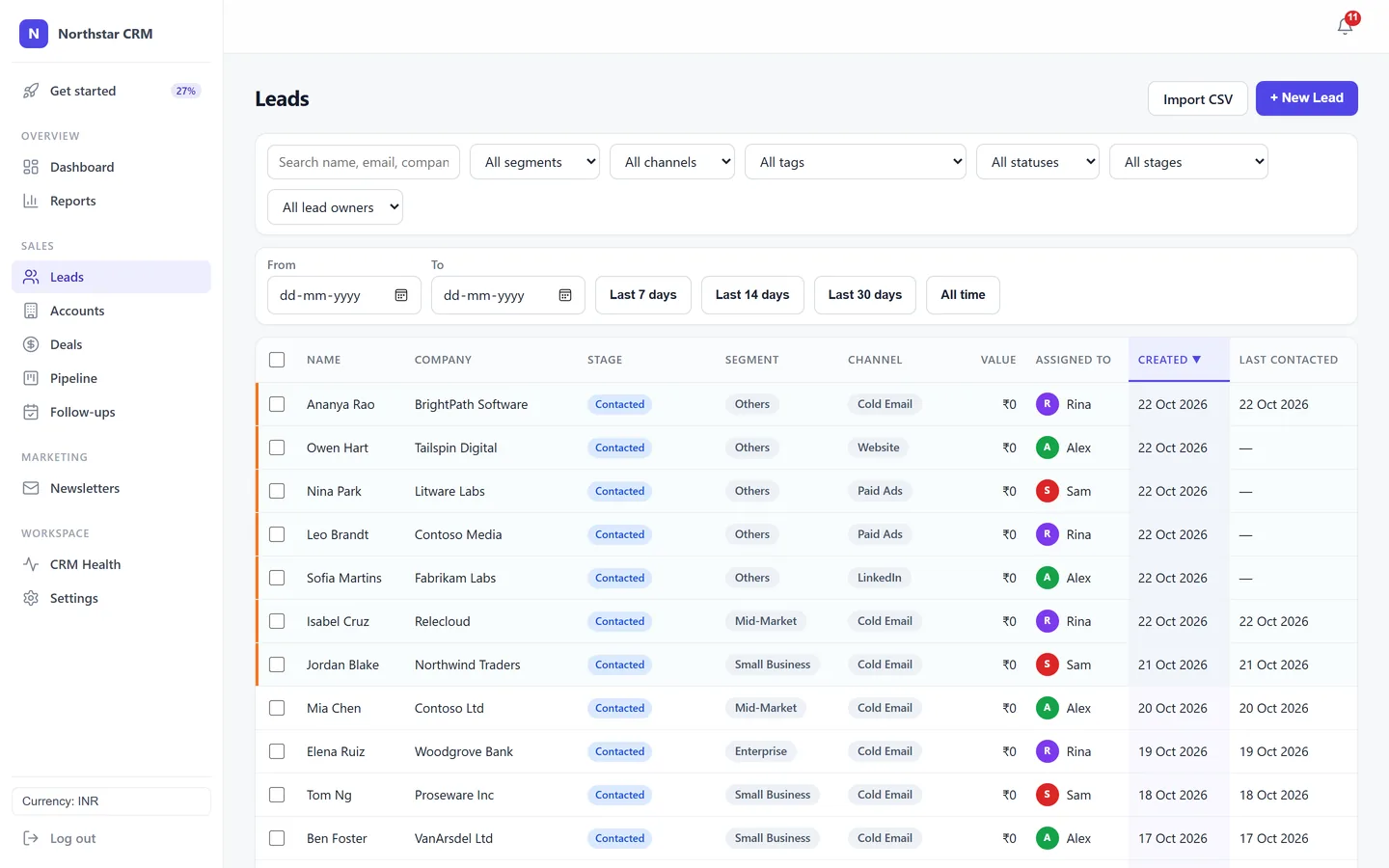Click the Settings gear icon

31,598
